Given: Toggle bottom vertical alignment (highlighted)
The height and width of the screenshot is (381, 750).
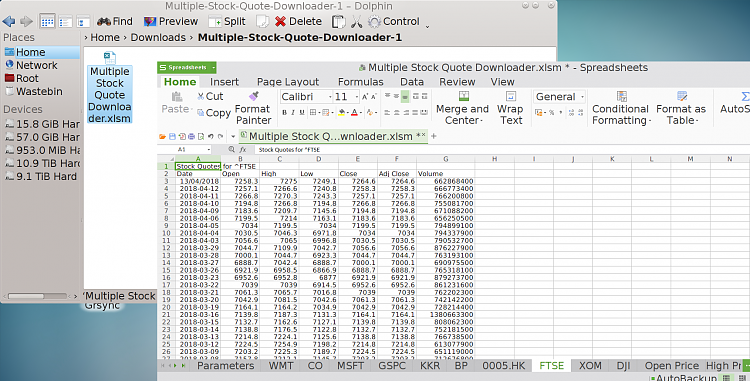Looking at the screenshot, I should (405, 97).
